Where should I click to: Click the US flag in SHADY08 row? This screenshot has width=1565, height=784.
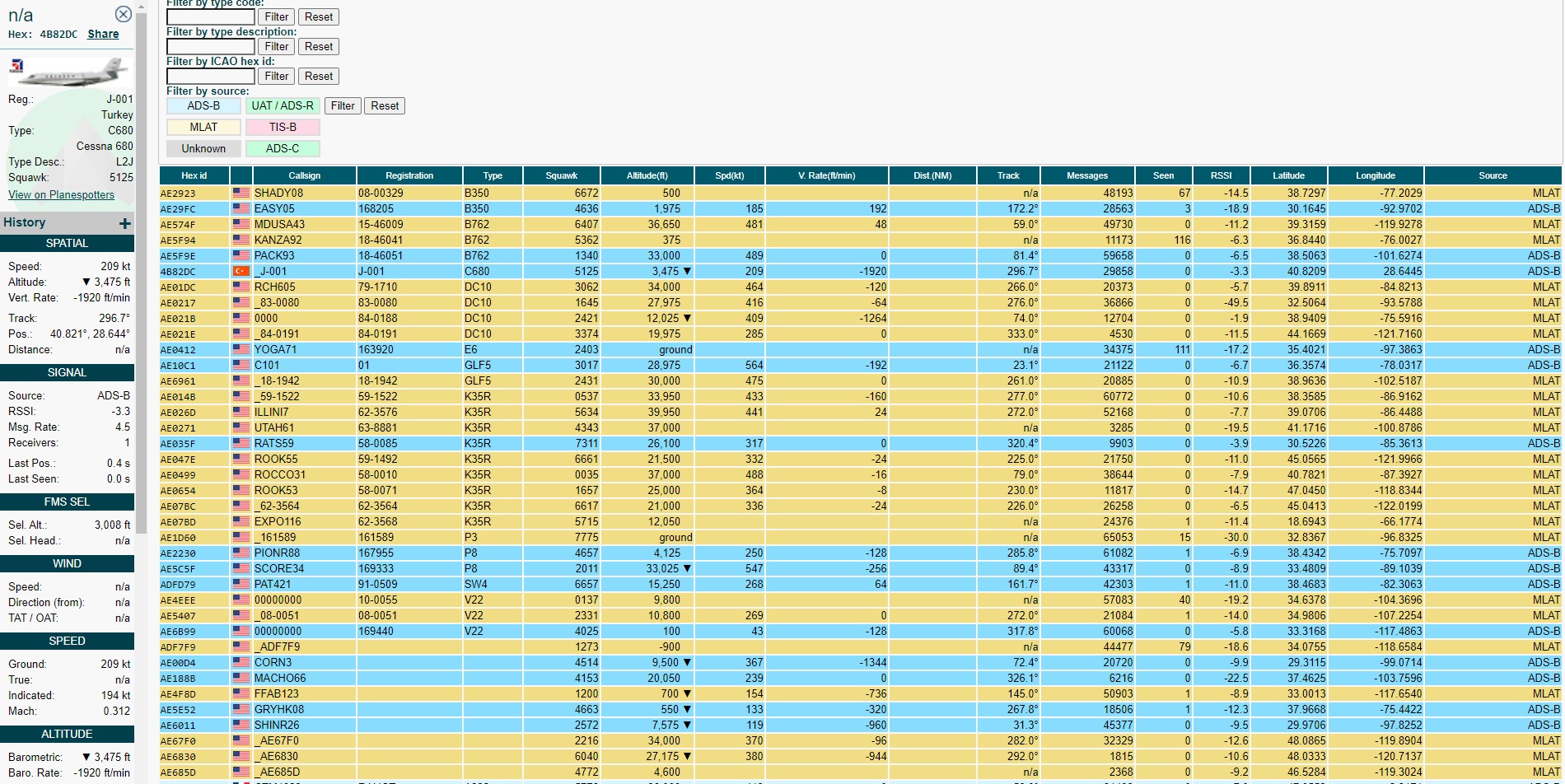[x=241, y=193]
